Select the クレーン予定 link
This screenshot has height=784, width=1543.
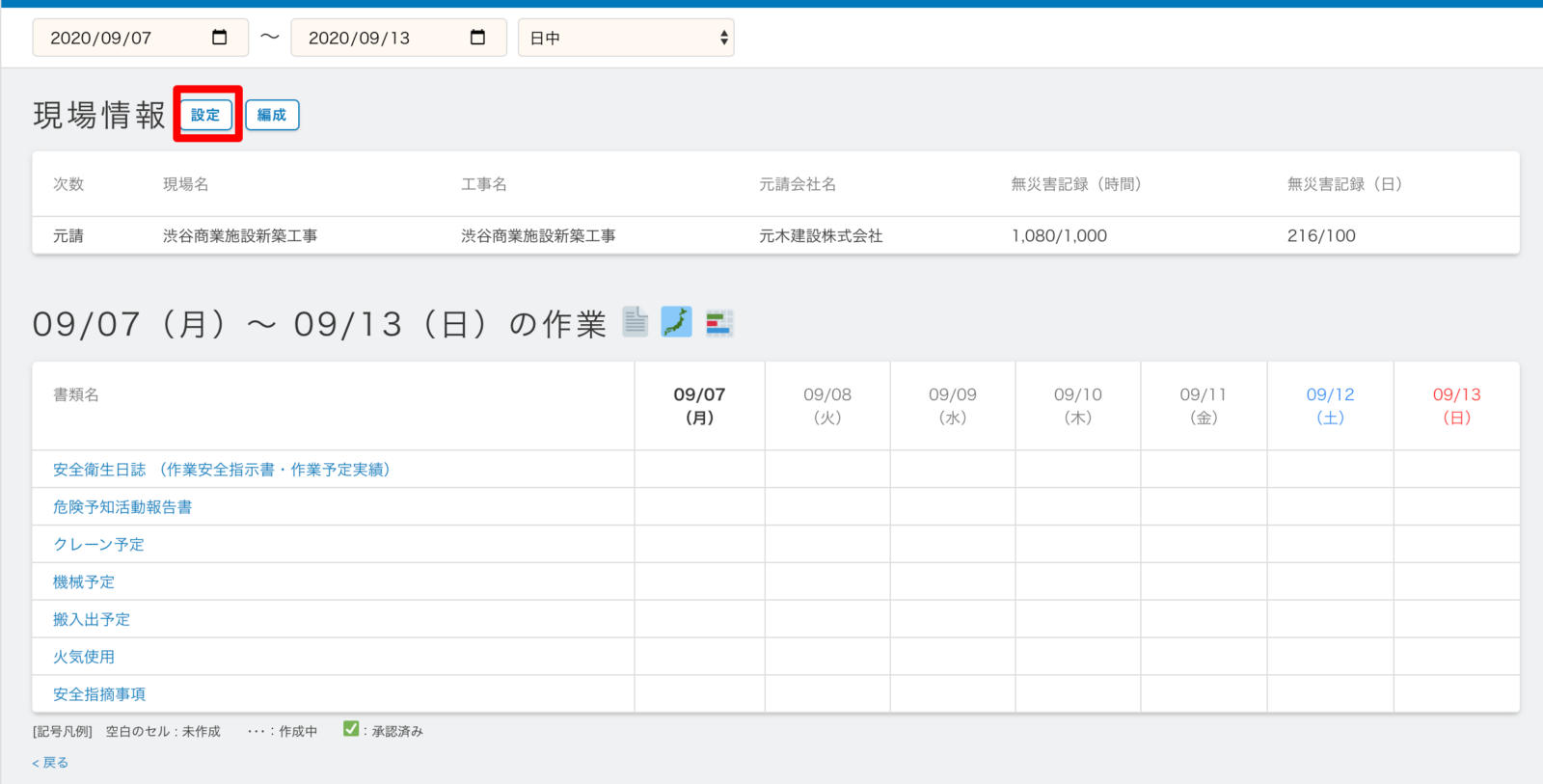click(x=98, y=545)
